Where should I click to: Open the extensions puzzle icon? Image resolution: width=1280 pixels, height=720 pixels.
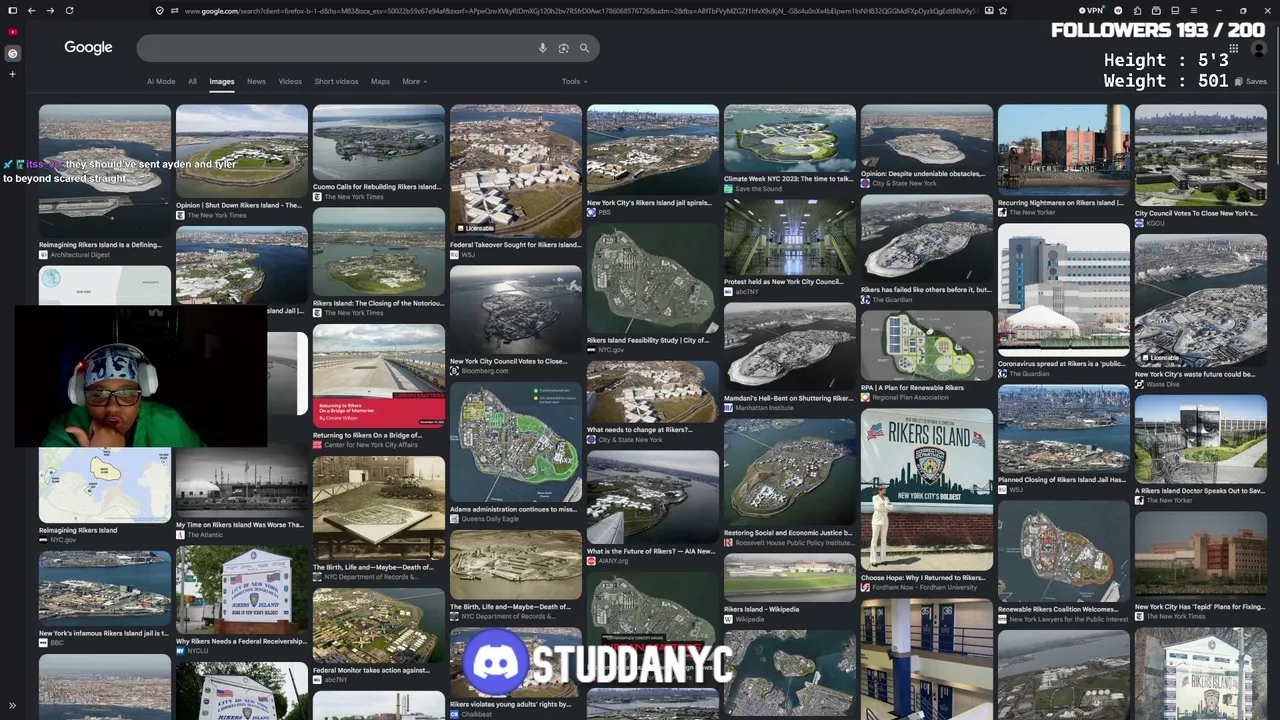point(1138,10)
